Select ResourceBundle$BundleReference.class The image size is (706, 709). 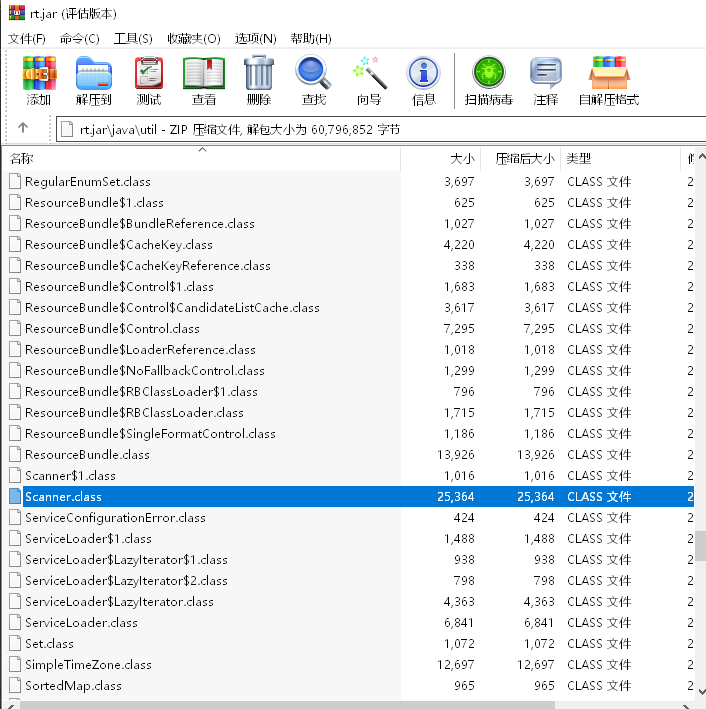click(x=140, y=224)
